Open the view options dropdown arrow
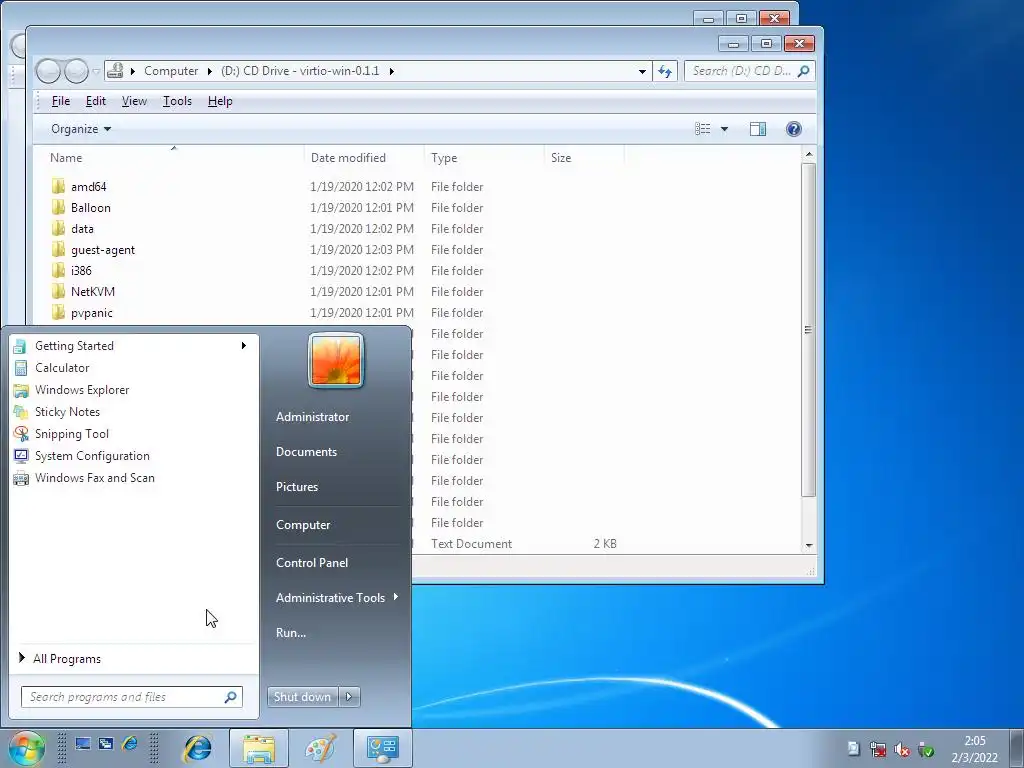1024x768 pixels. pyautogui.click(x=724, y=129)
